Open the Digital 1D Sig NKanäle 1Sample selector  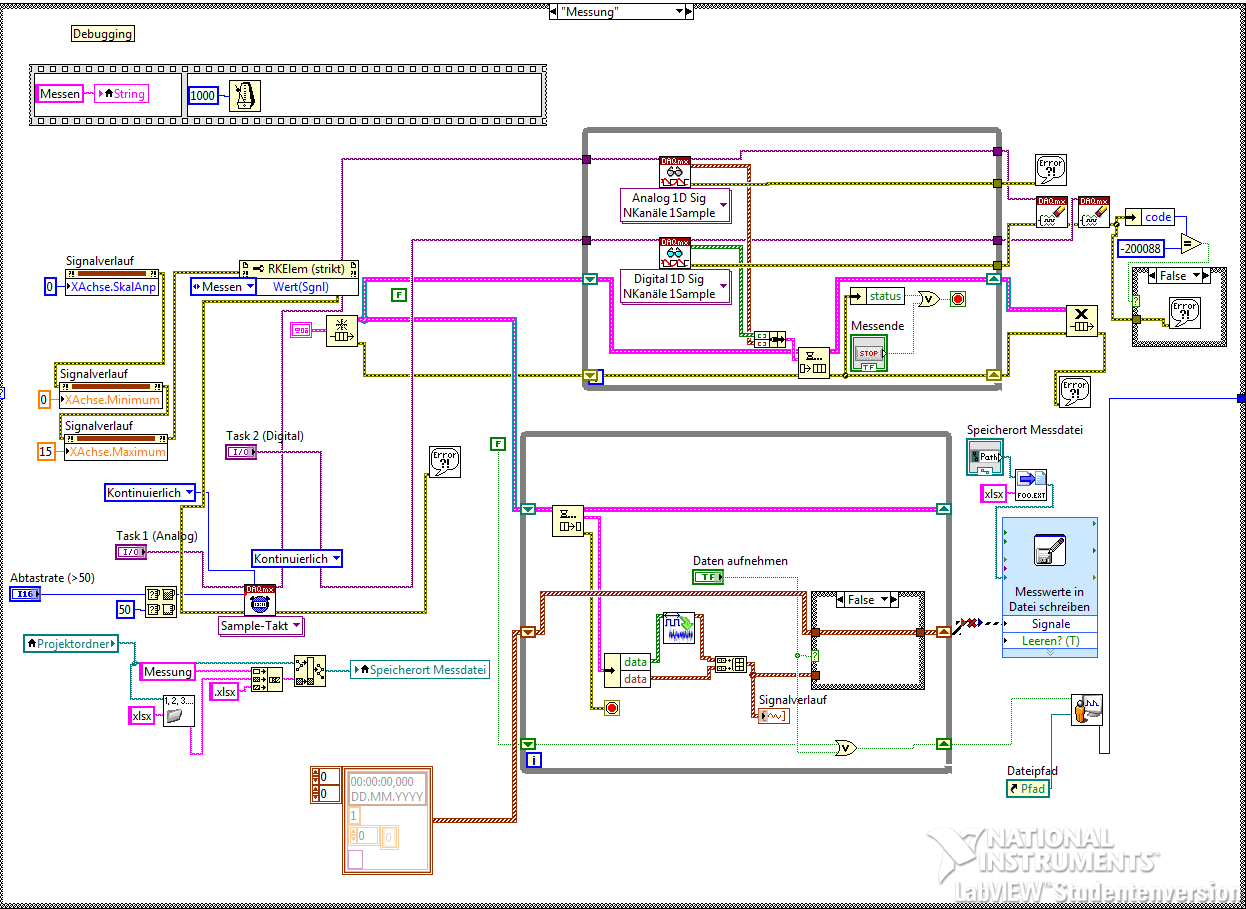coord(676,286)
